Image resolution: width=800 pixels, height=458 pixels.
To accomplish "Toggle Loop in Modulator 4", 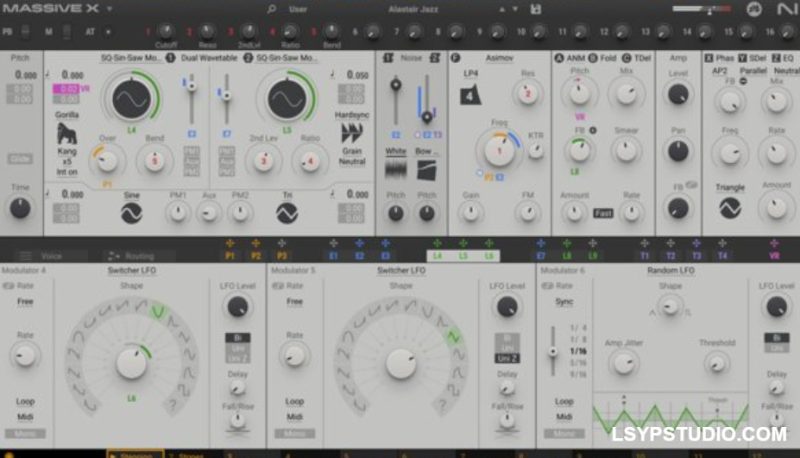I will tap(25, 401).
